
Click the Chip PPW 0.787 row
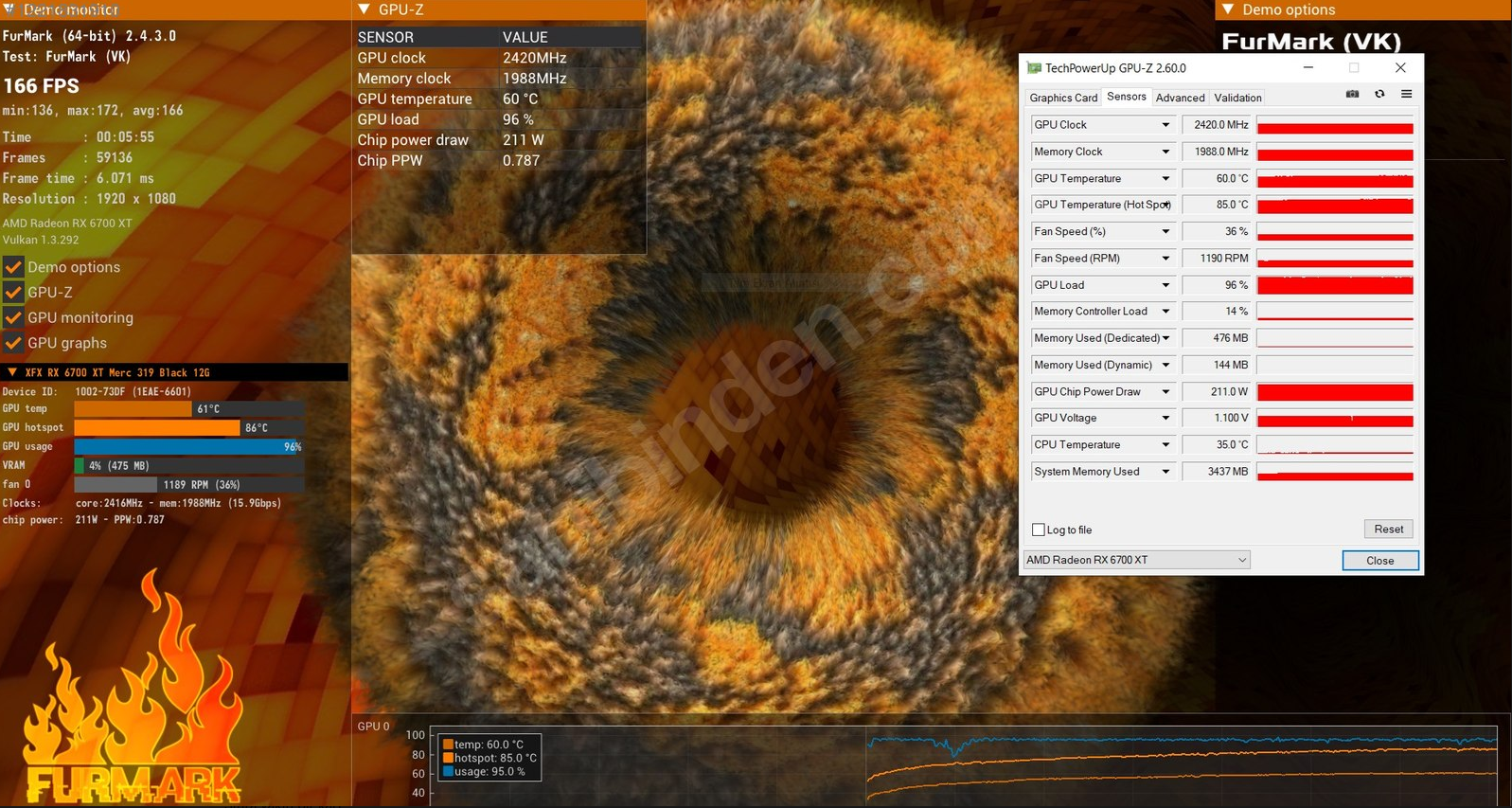[x=499, y=161]
